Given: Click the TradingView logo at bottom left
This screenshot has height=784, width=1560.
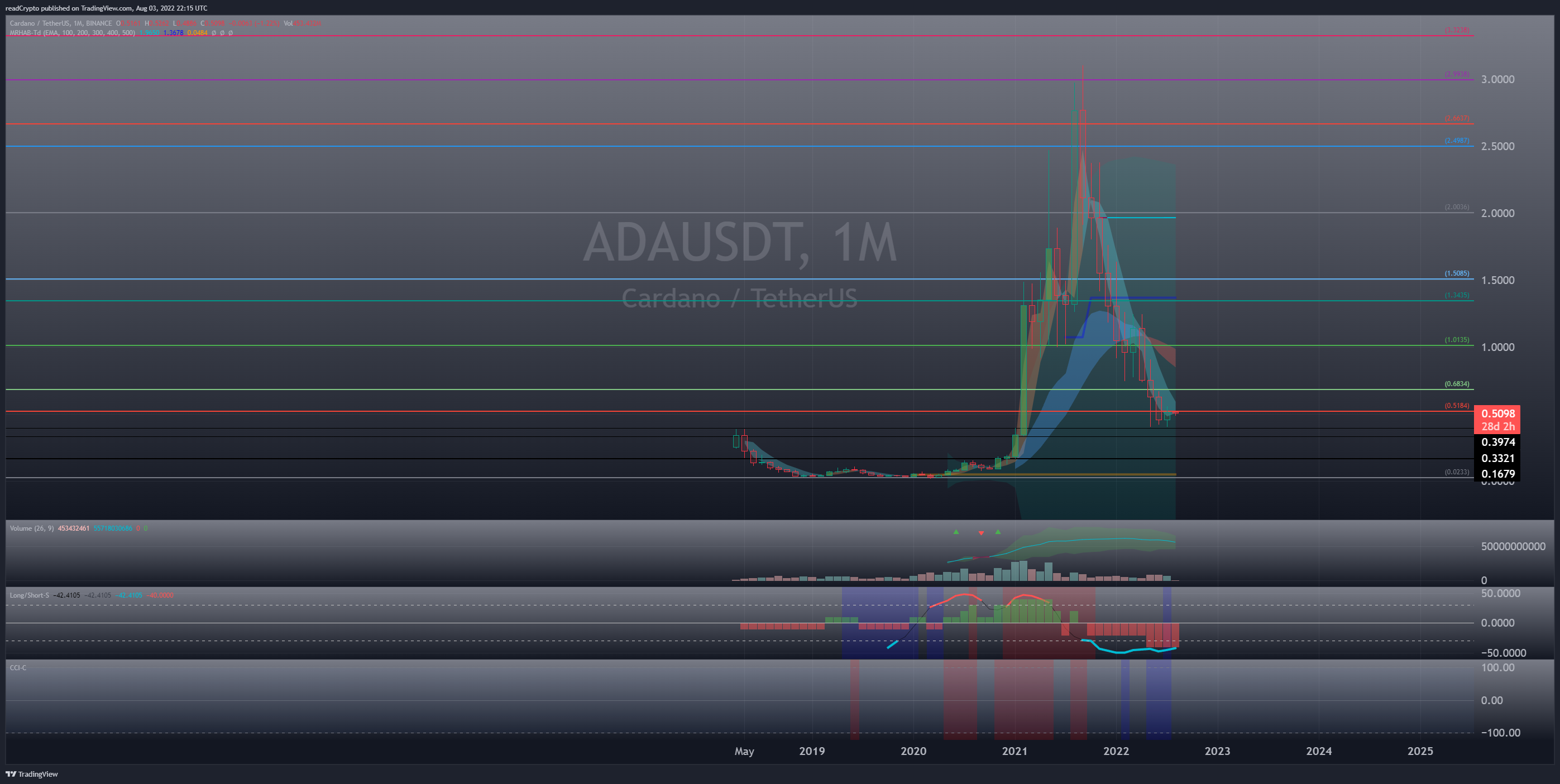Looking at the screenshot, I should pyautogui.click(x=31, y=774).
